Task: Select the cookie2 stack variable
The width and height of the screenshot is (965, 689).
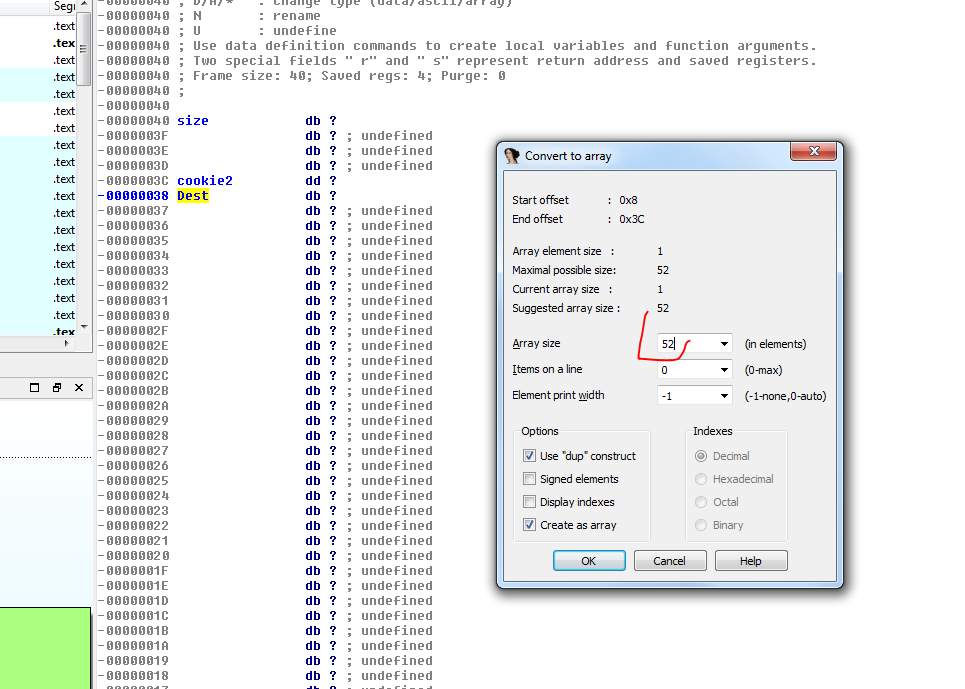Action: tap(204, 181)
